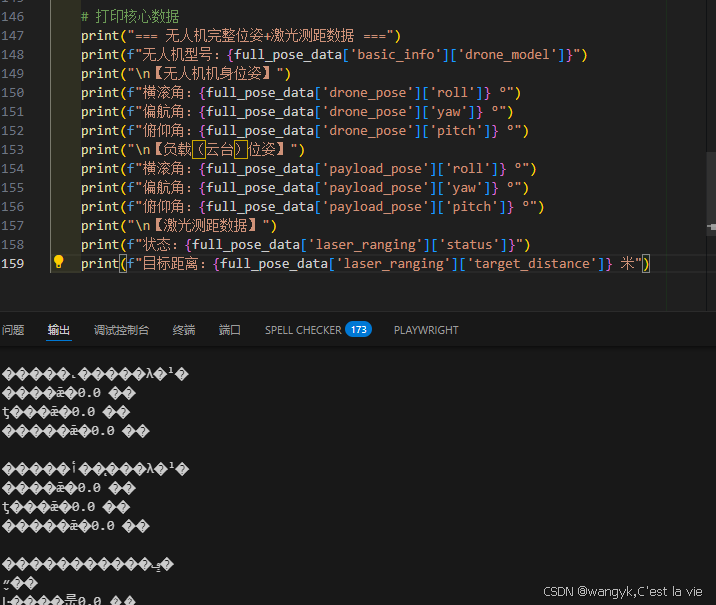Click the 'pitch' key on line 152
Screen dimensions: 716x605
coord(457,131)
